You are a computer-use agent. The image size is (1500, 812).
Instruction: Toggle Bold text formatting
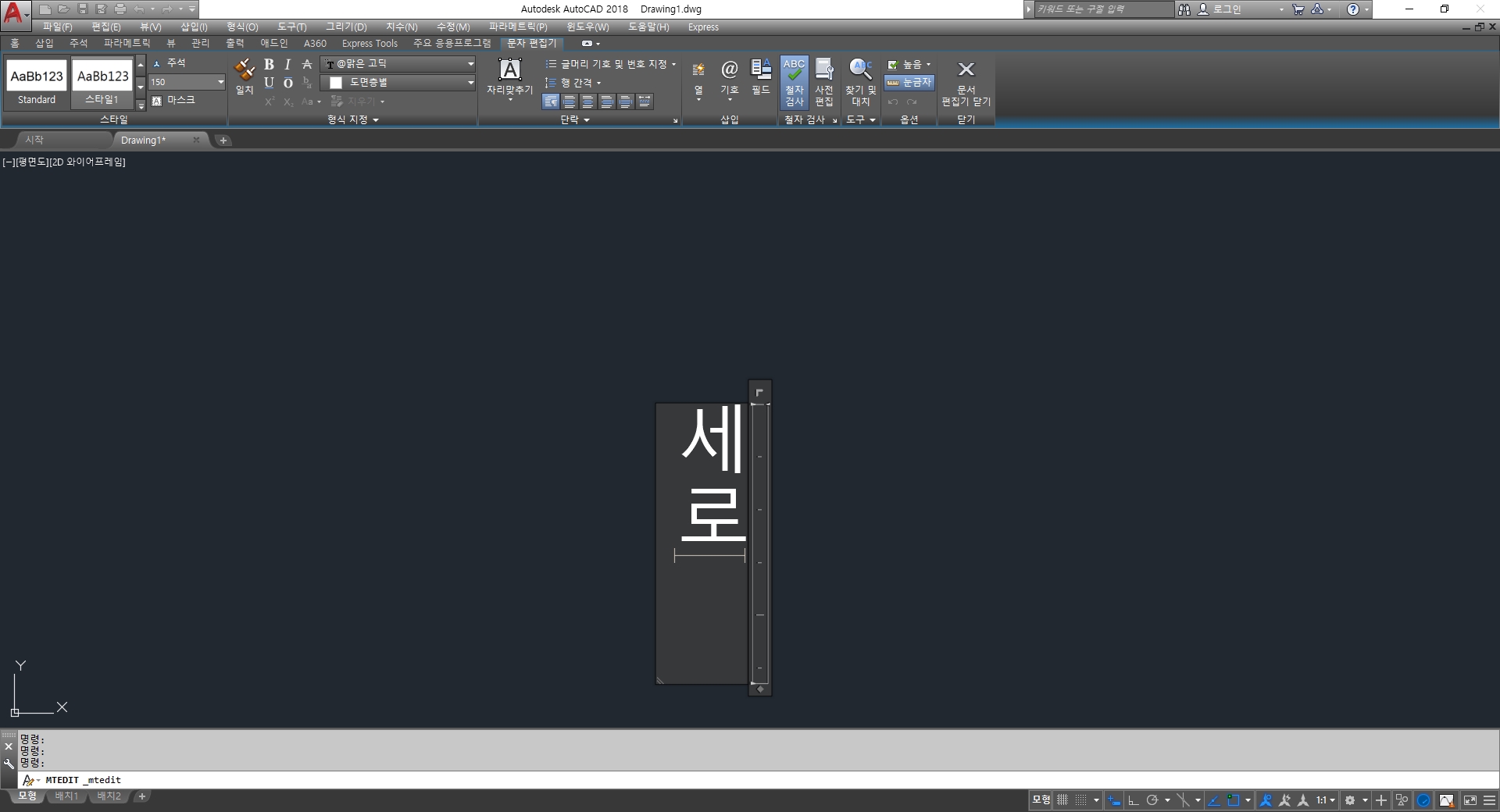tap(269, 64)
